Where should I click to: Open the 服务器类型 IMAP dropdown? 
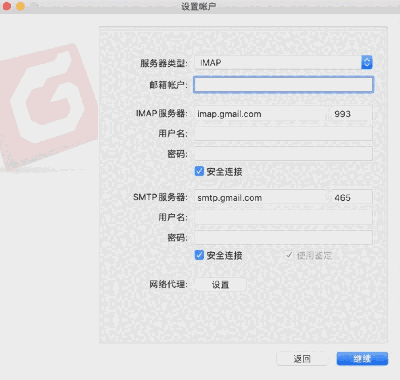click(x=283, y=63)
